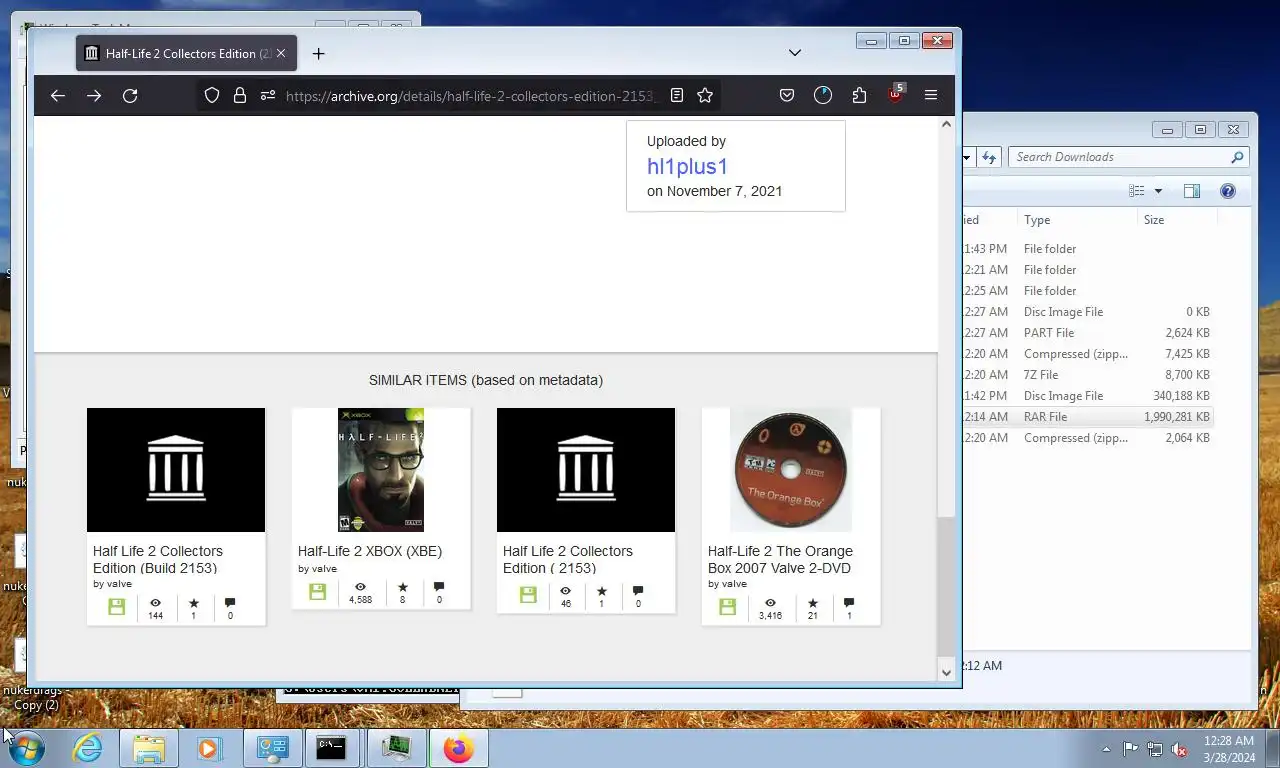This screenshot has width=1280, height=768.
Task: Open site permissions icon in address bar
Action: pyautogui.click(x=267, y=95)
